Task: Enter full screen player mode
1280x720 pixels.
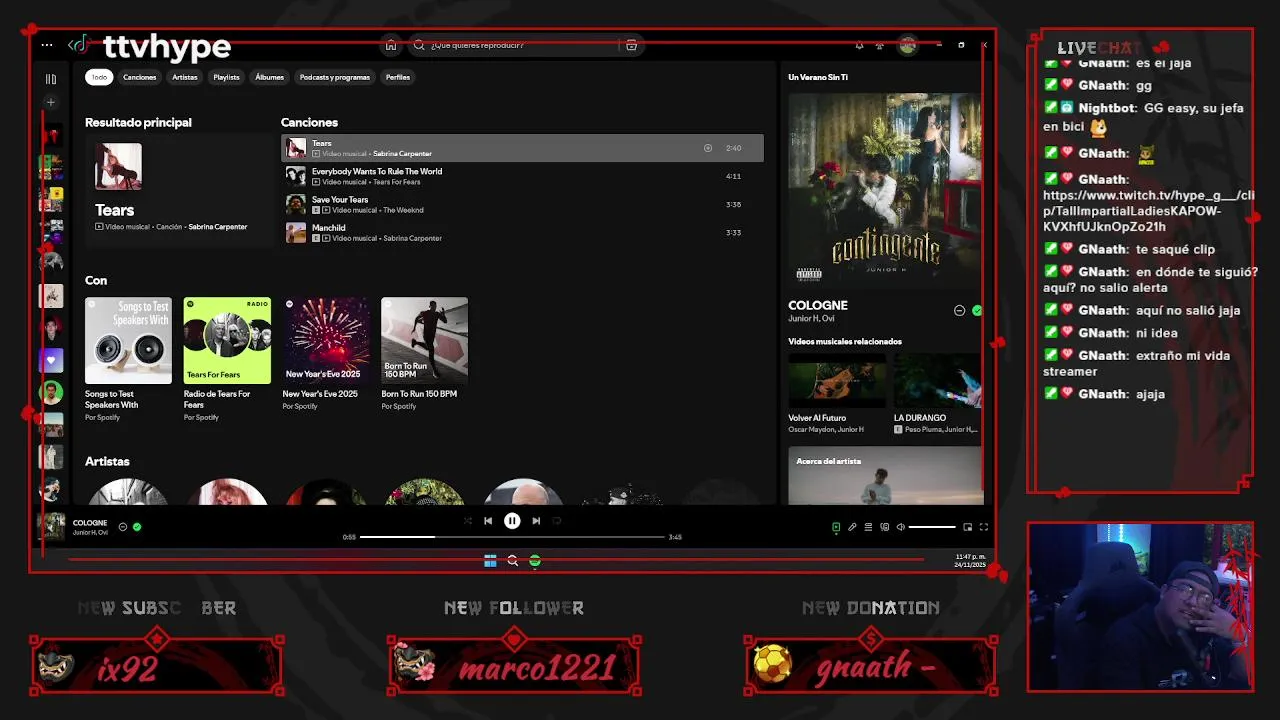Action: tap(983, 527)
